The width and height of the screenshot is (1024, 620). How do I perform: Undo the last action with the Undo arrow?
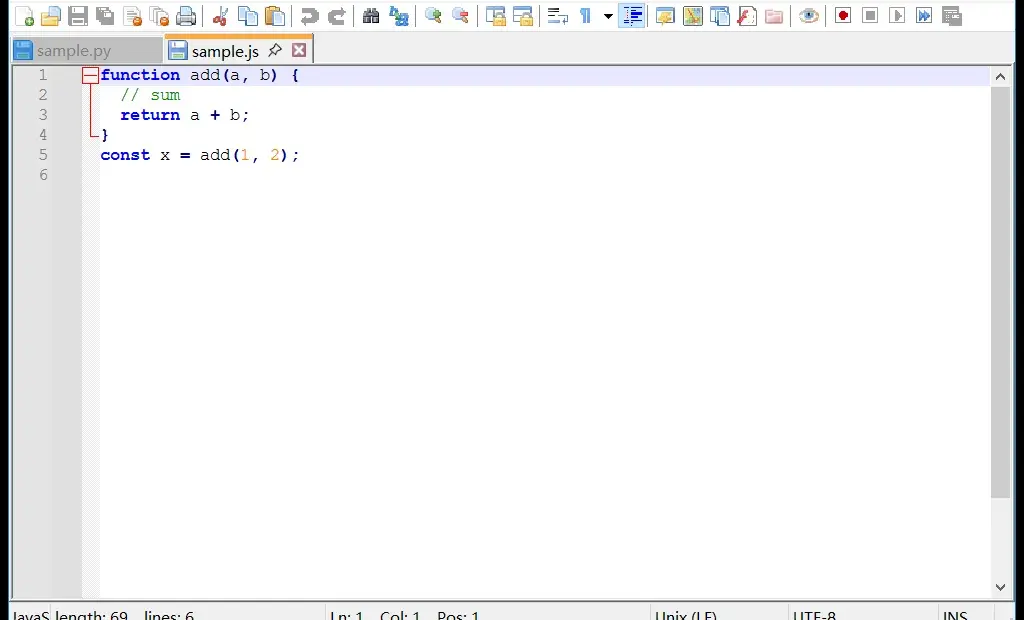309,16
